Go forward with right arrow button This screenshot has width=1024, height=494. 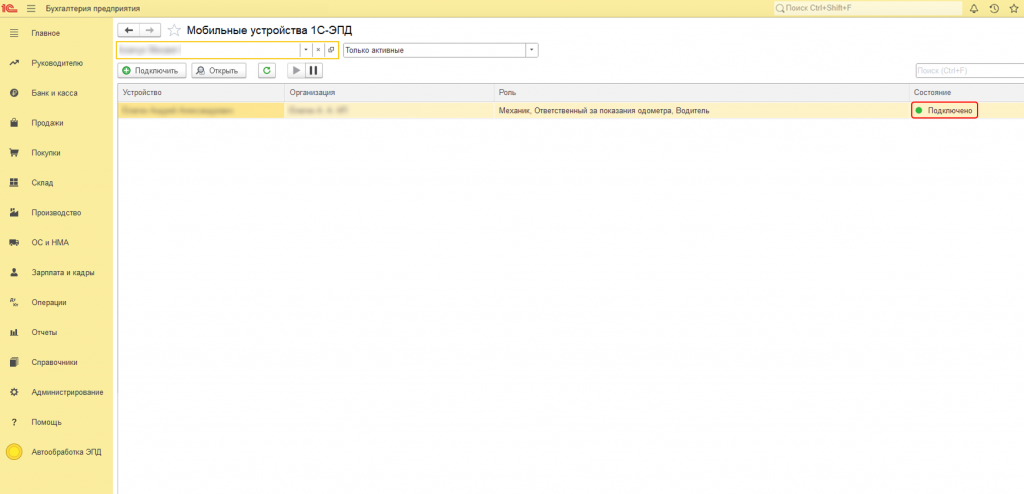(150, 30)
